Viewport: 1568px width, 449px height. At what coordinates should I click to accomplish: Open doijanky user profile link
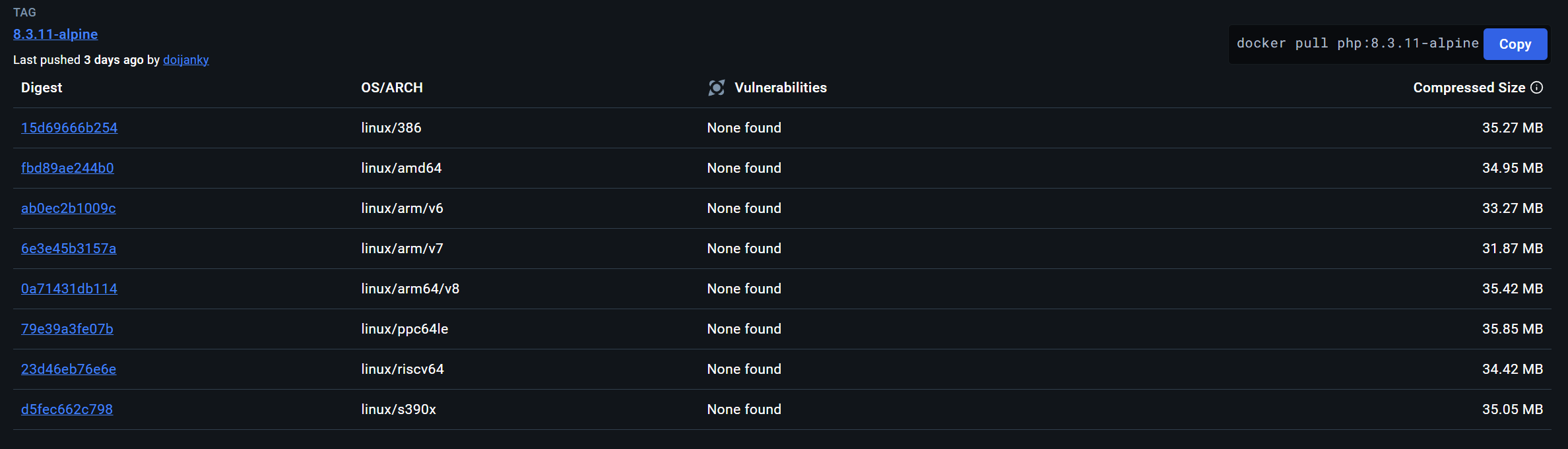point(185,60)
